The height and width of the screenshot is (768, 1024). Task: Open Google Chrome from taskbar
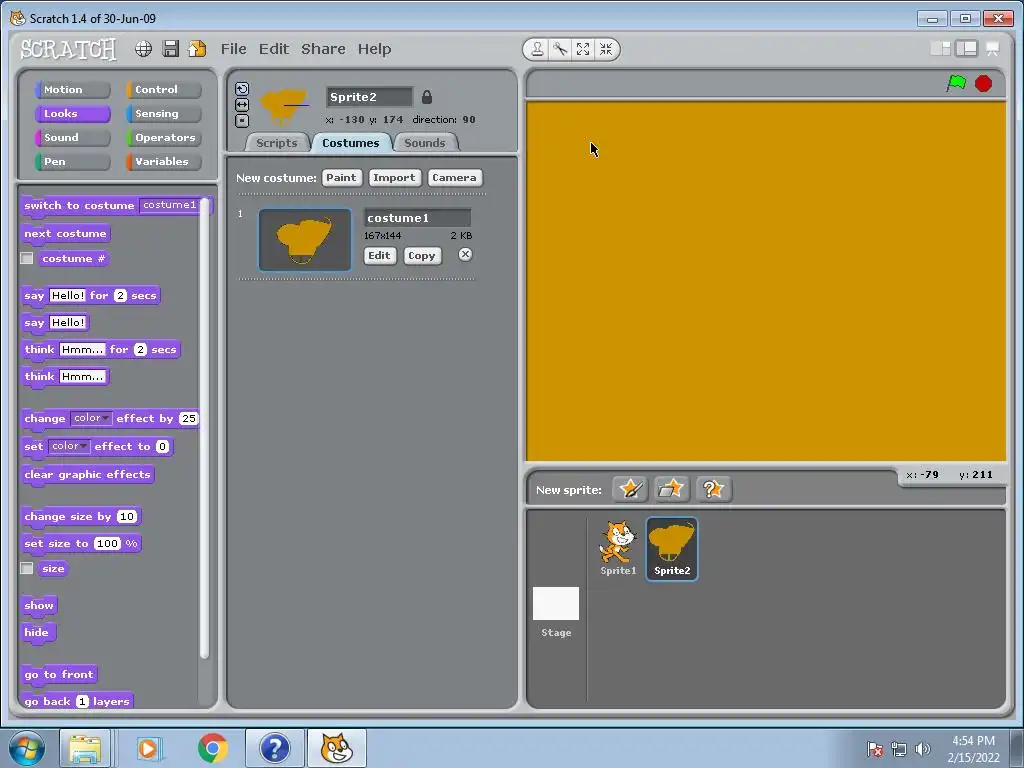click(212, 748)
